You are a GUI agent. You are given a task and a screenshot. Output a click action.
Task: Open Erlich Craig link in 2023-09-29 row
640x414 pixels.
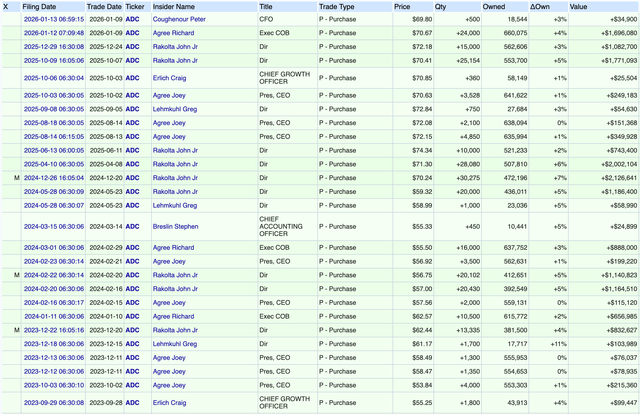click(169, 403)
